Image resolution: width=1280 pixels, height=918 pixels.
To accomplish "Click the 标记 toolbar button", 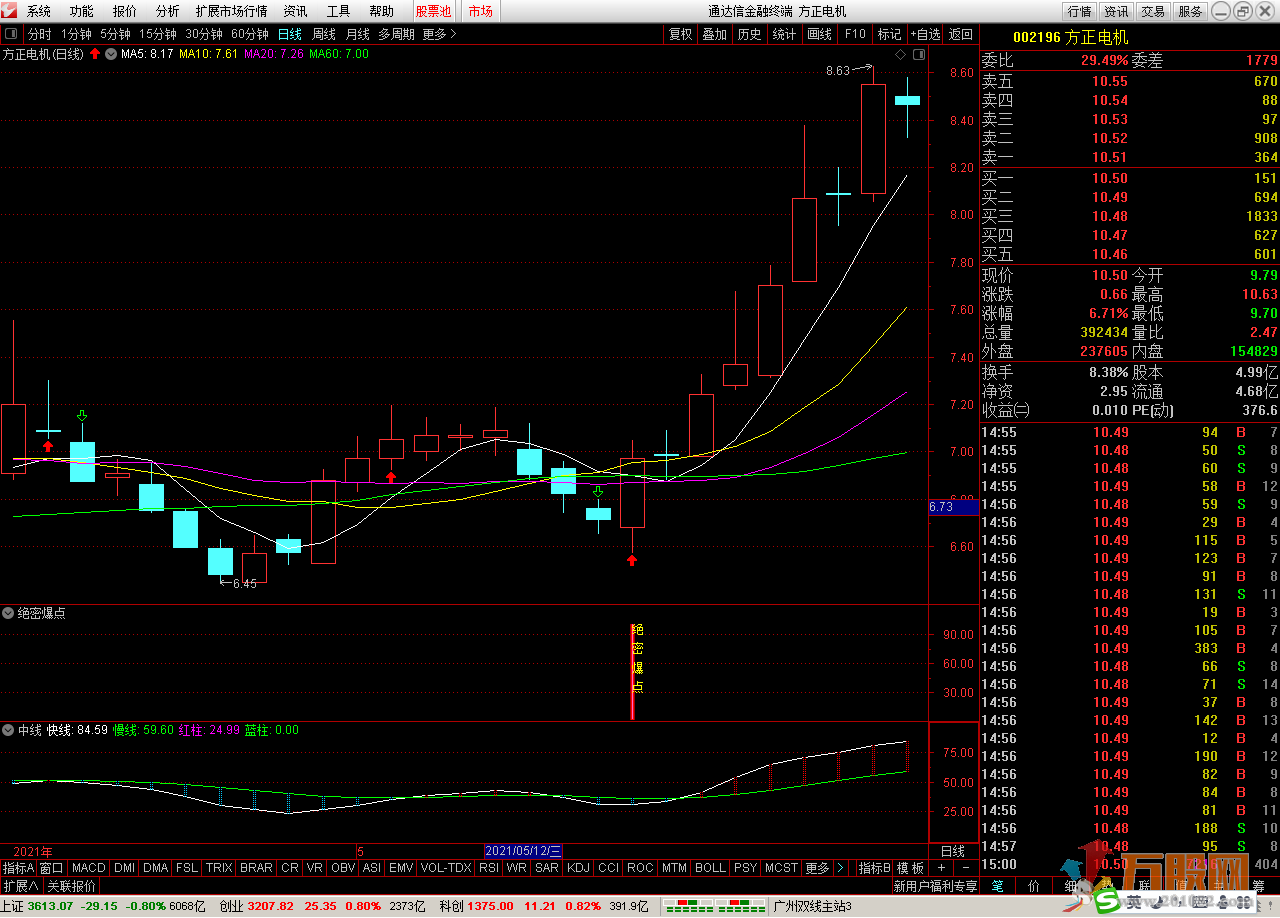I will pyautogui.click(x=890, y=34).
